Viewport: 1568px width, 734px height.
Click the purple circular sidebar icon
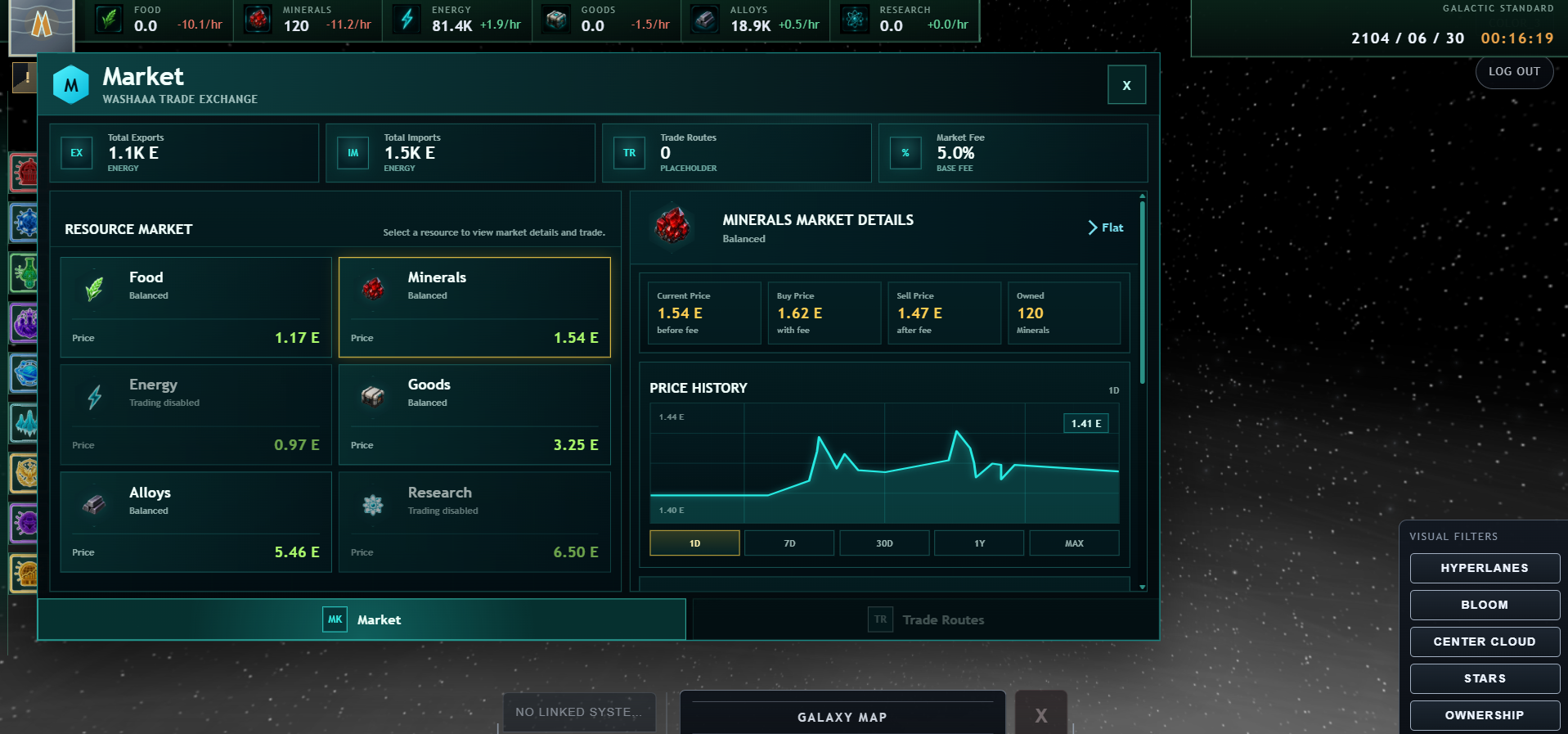pyautogui.click(x=25, y=523)
